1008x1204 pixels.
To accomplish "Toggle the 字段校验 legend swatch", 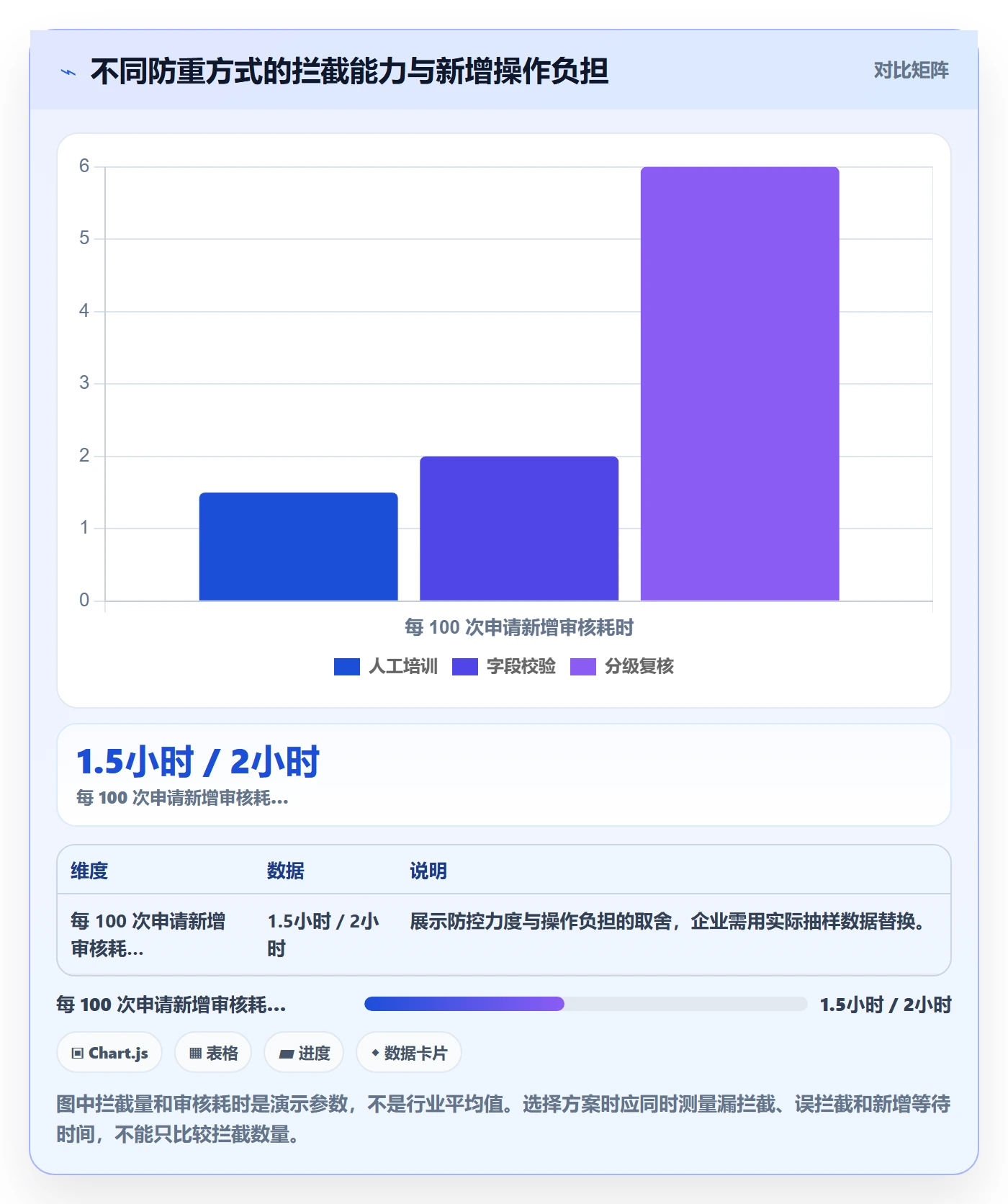I will 464,667.
